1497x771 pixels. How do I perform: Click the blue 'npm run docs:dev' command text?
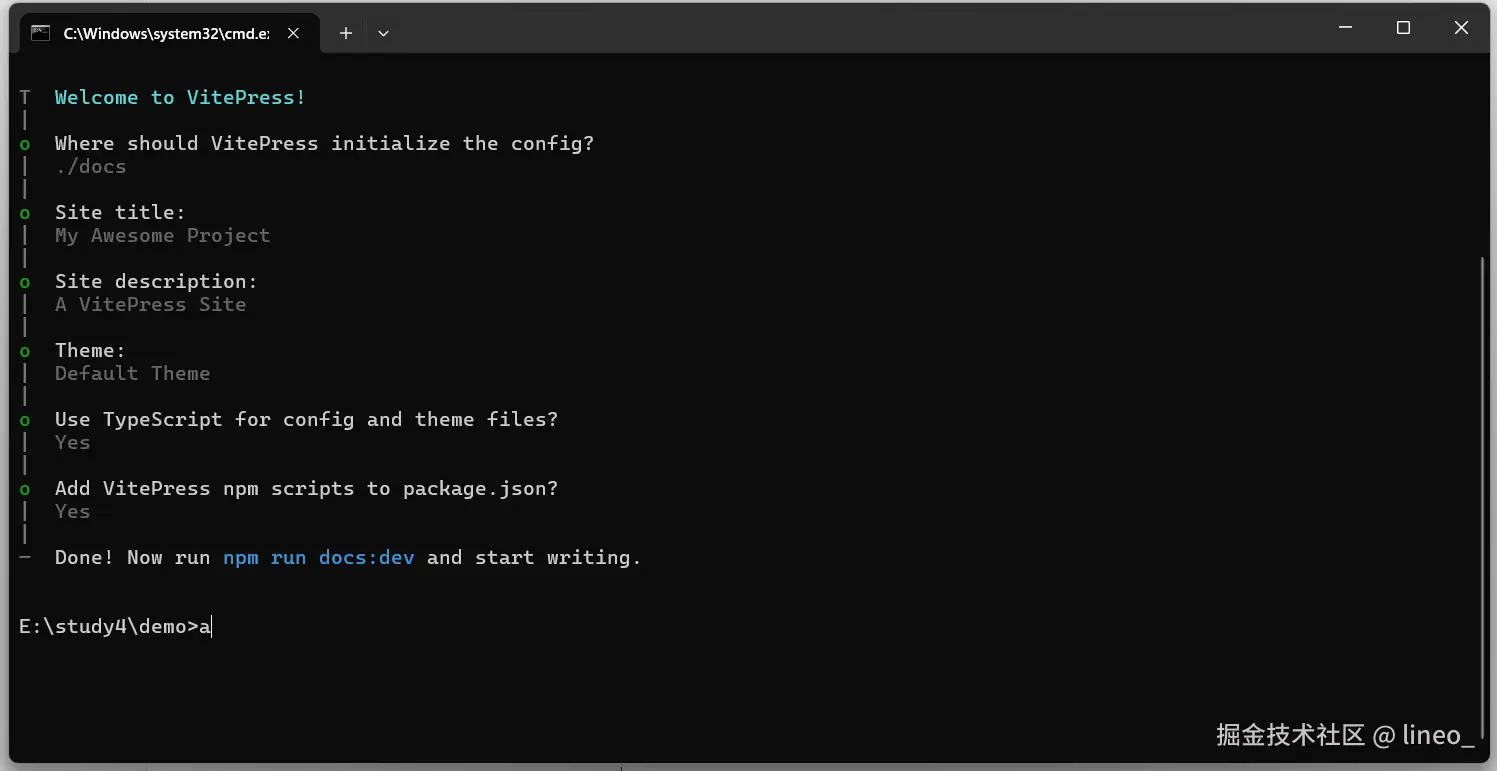point(318,557)
